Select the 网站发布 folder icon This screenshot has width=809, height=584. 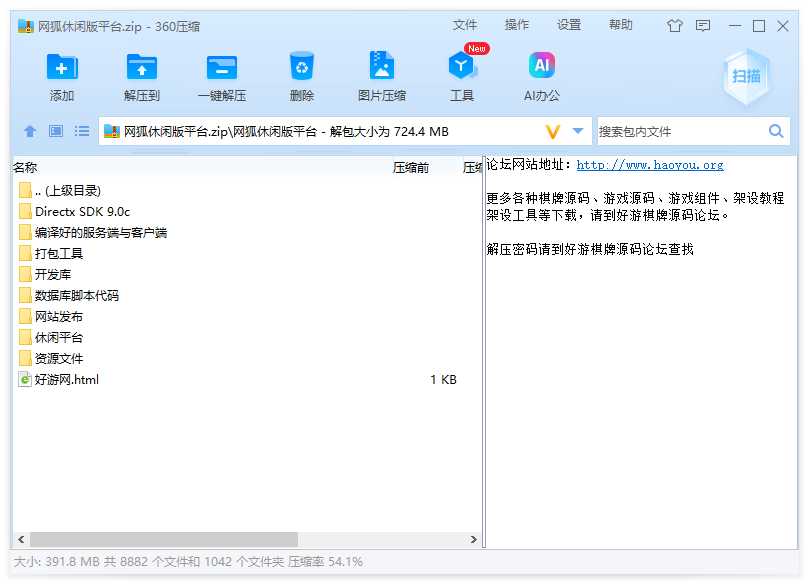click(25, 316)
